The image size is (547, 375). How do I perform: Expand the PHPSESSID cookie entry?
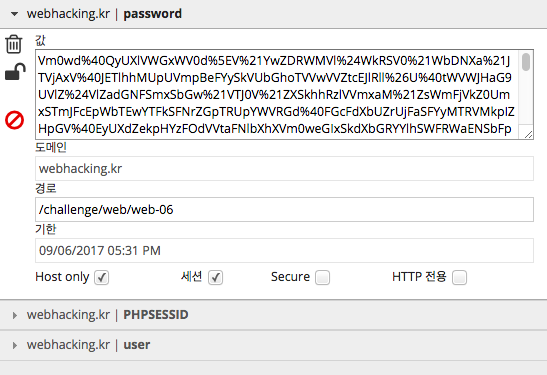[x=14, y=315]
